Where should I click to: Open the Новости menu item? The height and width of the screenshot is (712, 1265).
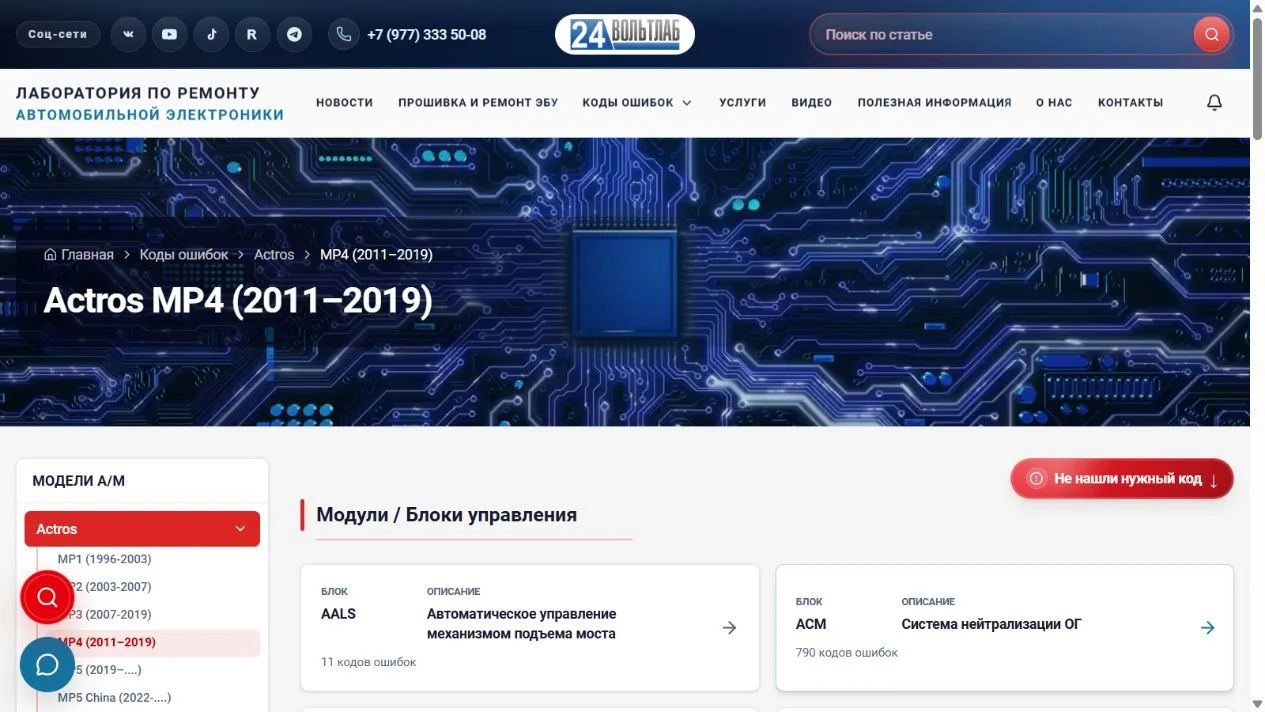point(344,102)
